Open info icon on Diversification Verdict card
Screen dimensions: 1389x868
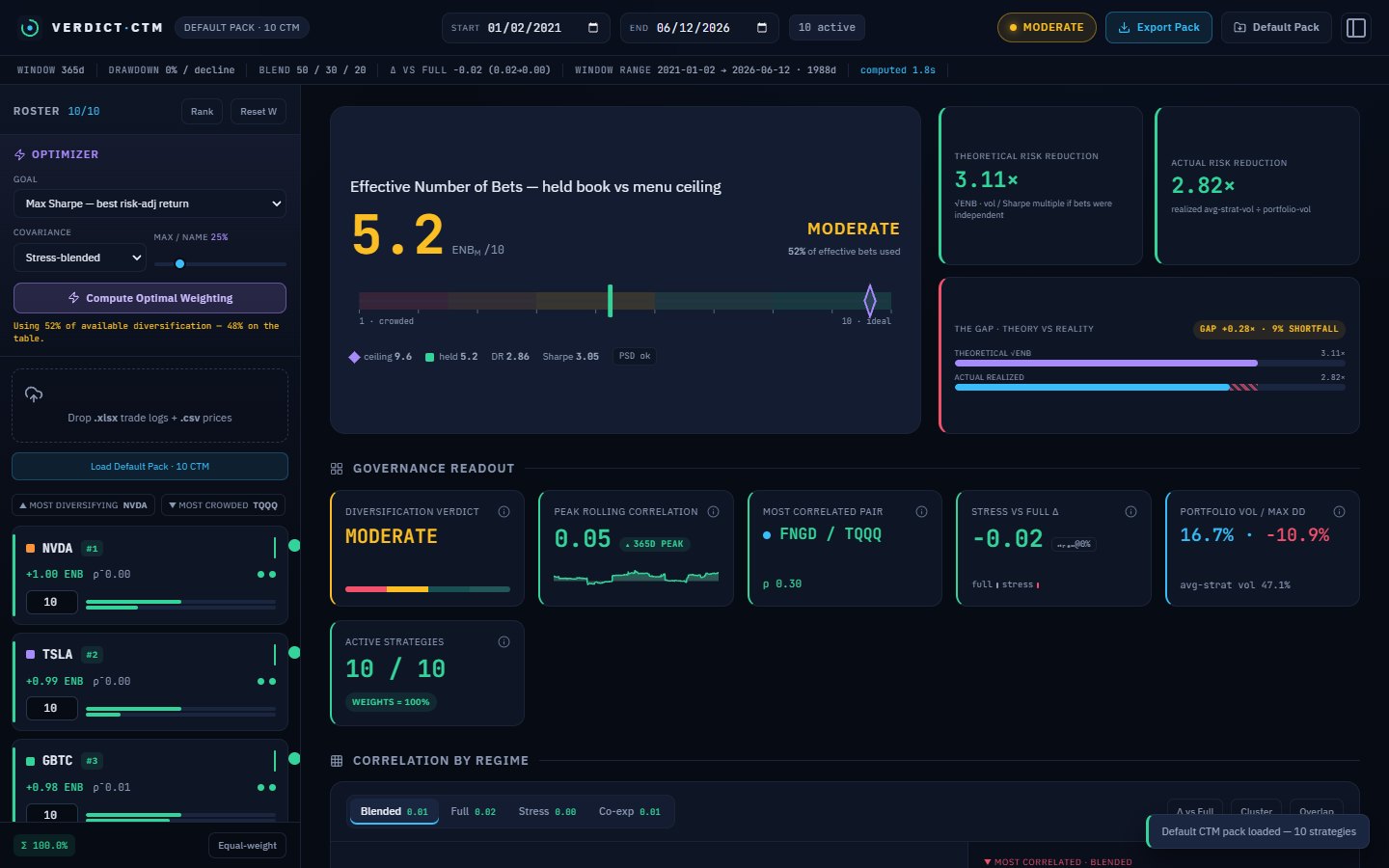pyautogui.click(x=504, y=512)
